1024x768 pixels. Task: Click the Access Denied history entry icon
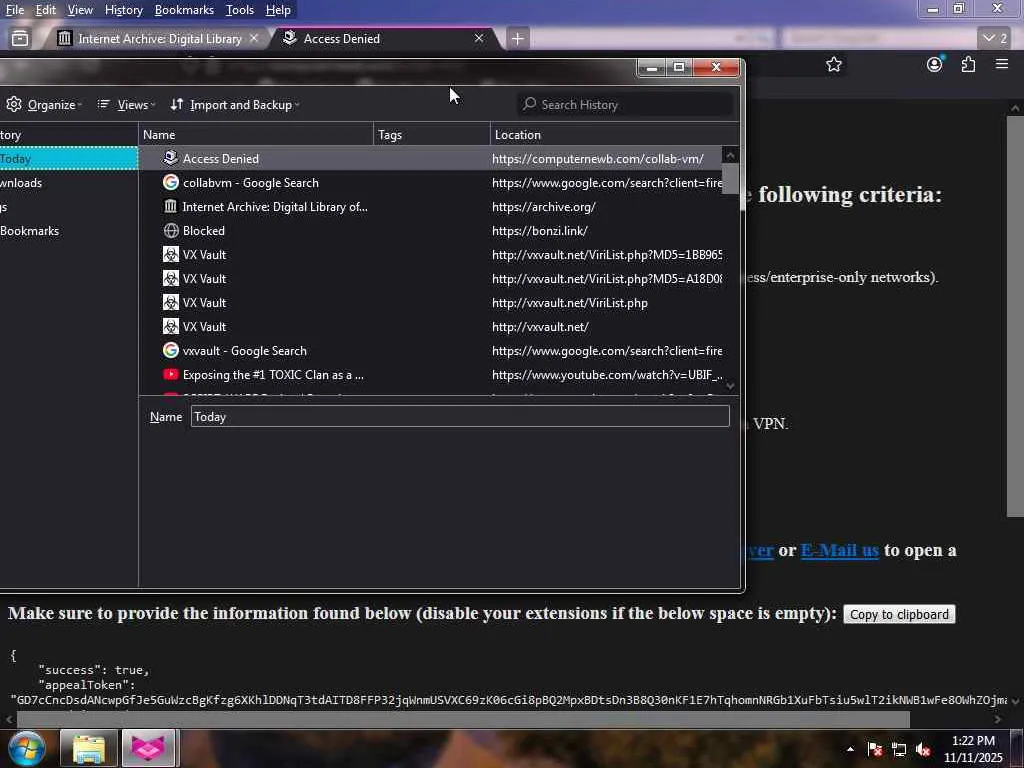click(x=170, y=158)
